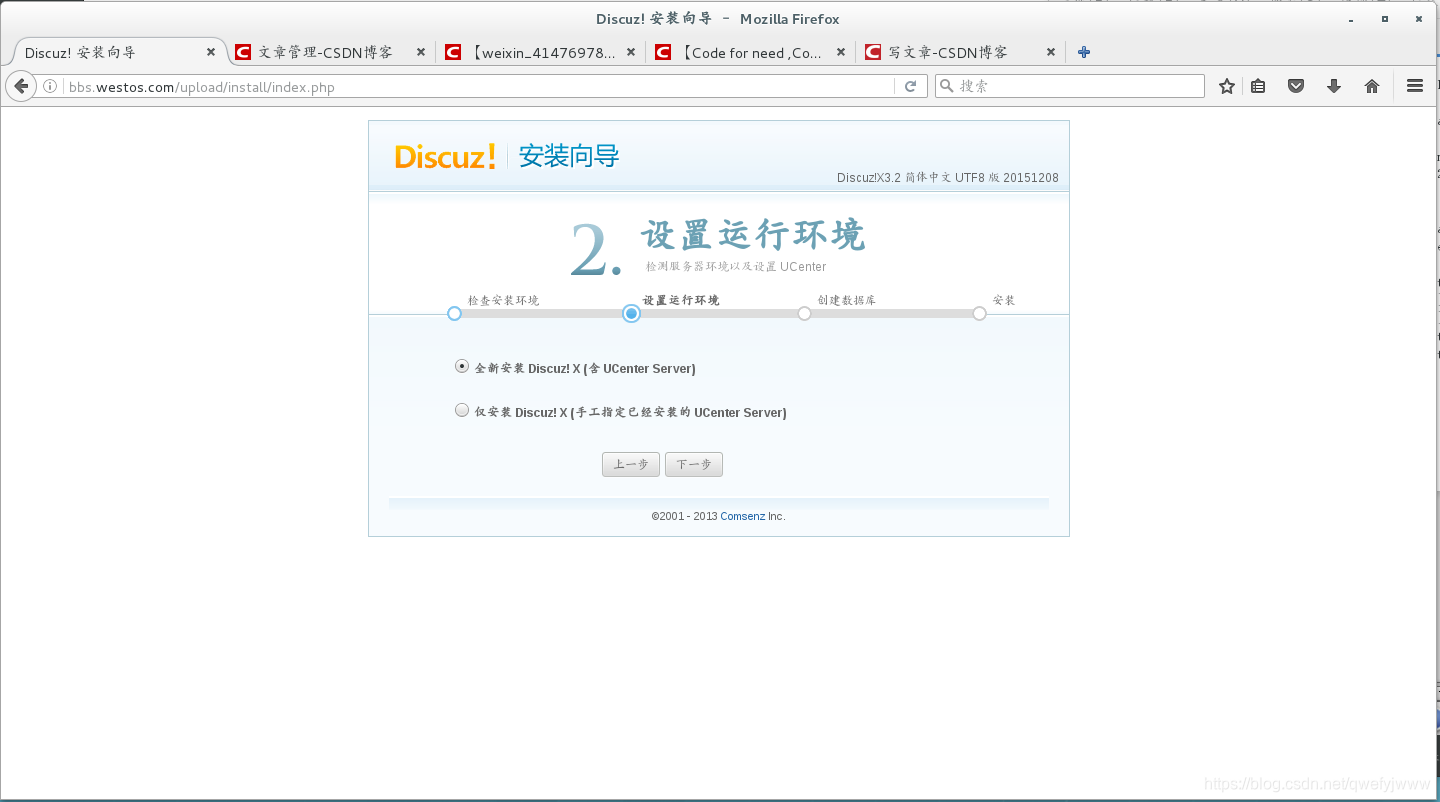Click the 设置运行环境 heading text

coord(753,236)
